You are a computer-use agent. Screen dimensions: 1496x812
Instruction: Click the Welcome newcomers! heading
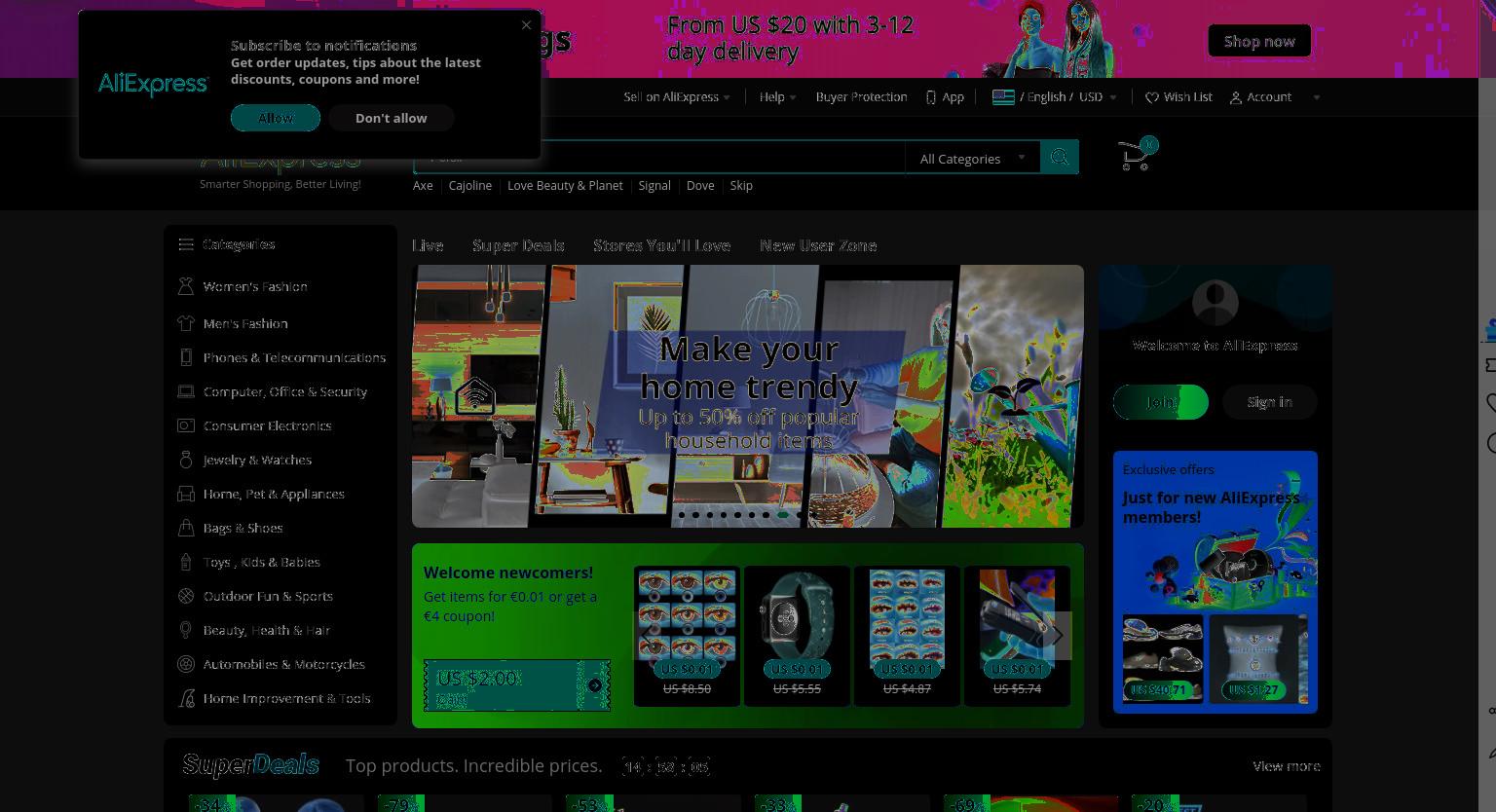[x=508, y=572]
